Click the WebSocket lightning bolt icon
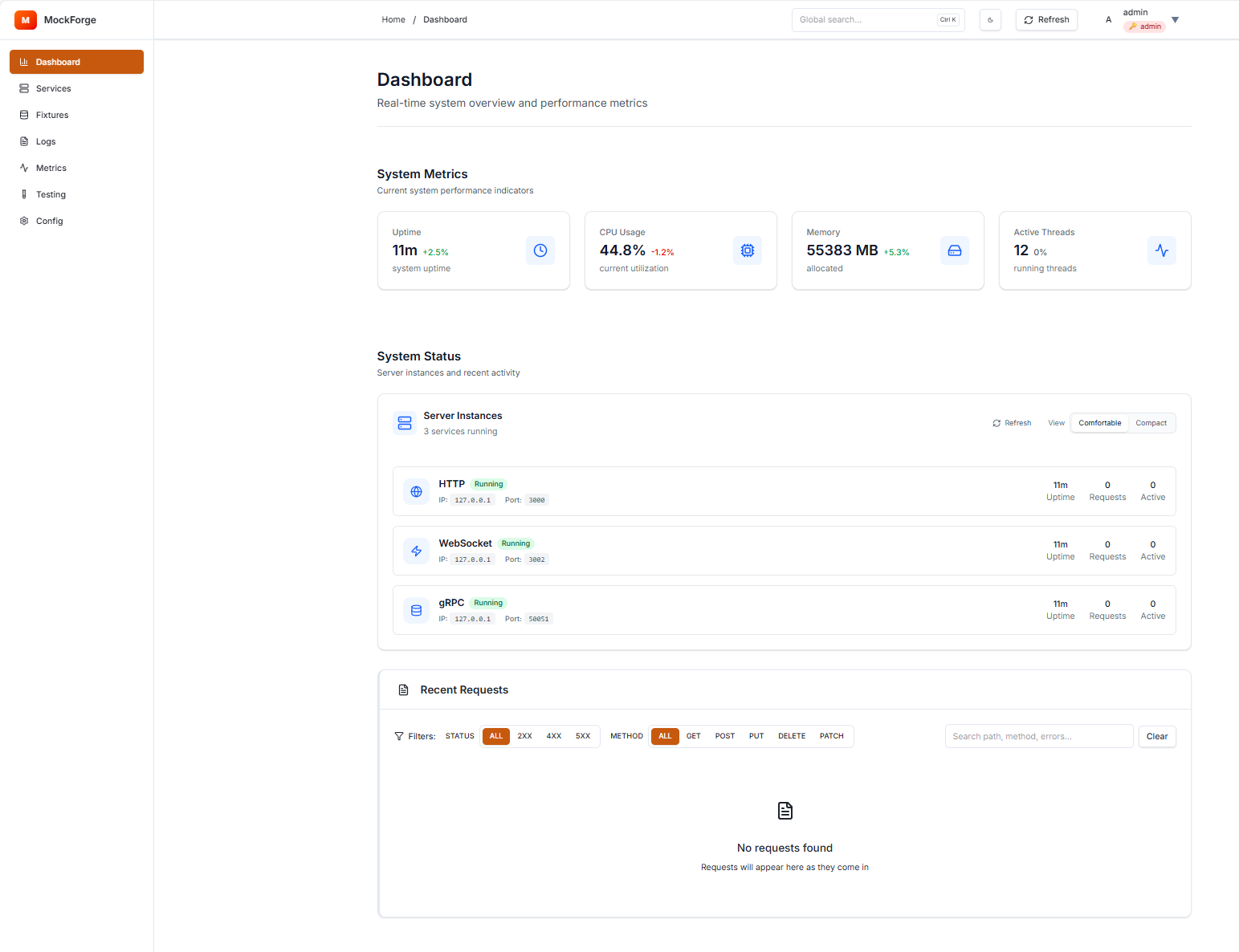The width and height of the screenshot is (1239, 952). [416, 551]
